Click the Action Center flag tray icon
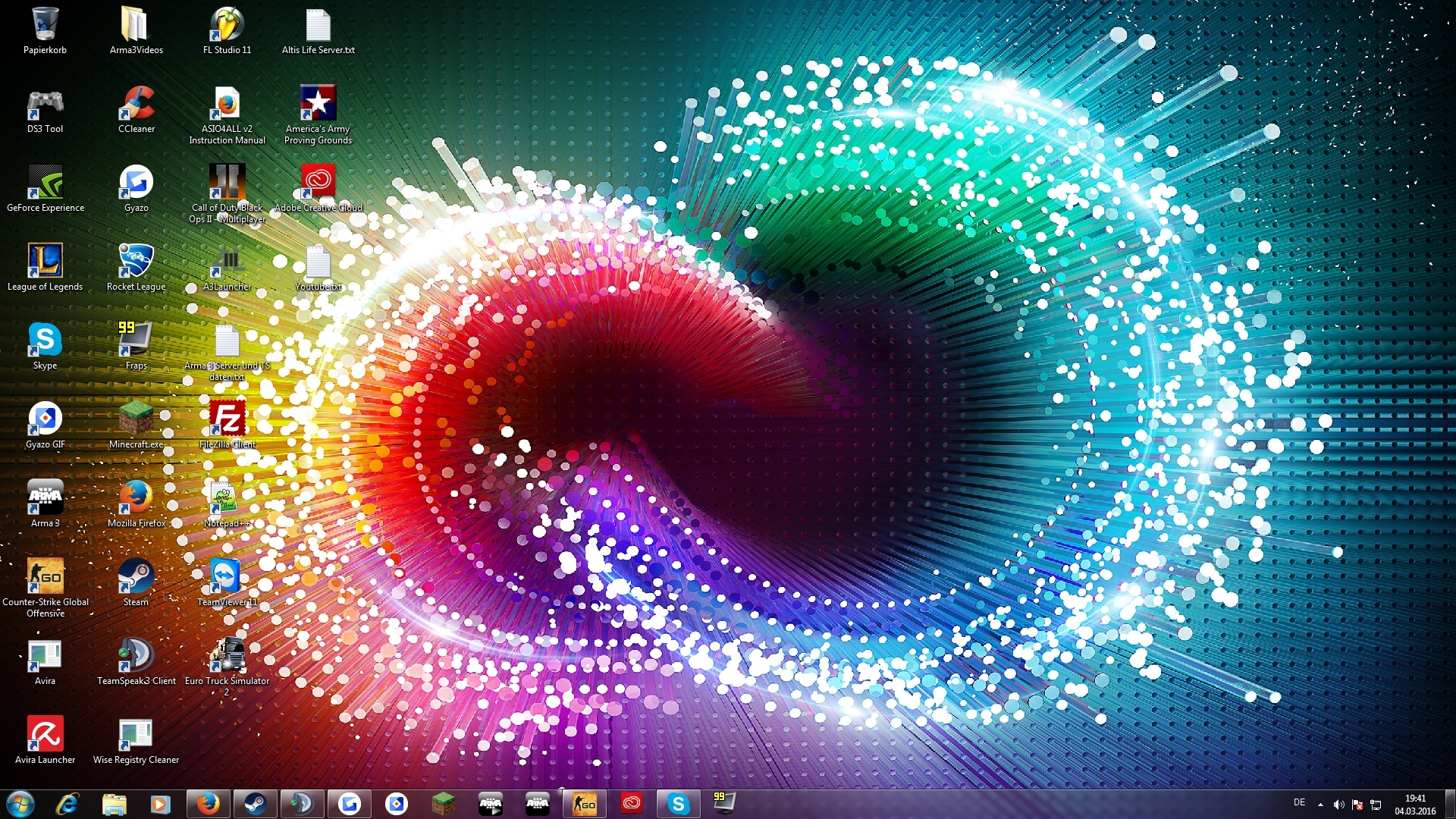 pos(1357,805)
